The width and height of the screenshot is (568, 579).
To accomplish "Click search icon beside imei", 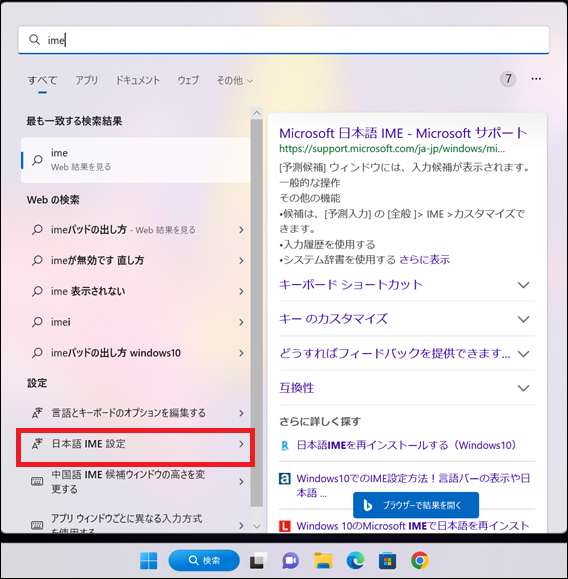I will click(37, 322).
